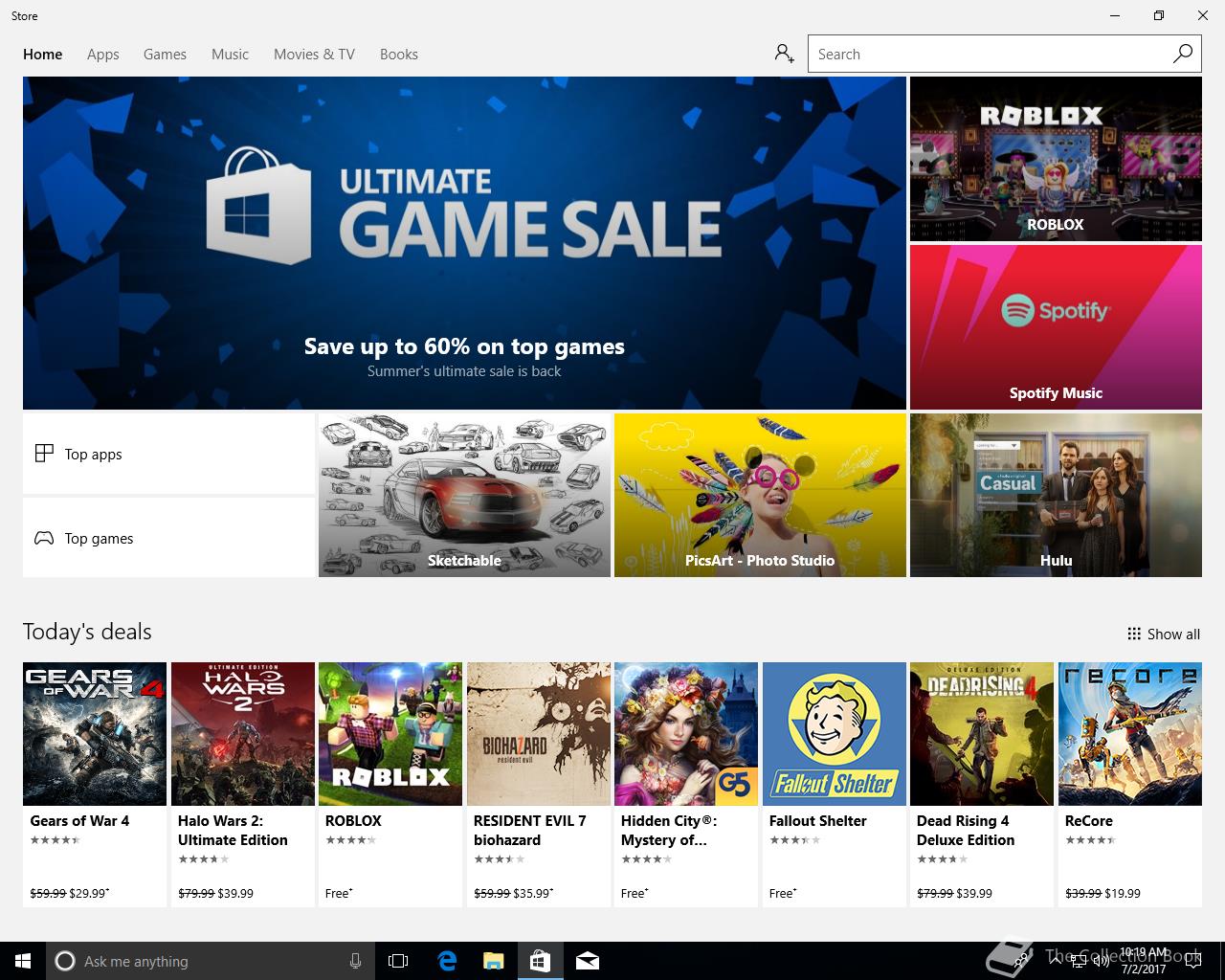Click the Gears of War 4 $29.99 price
This screenshot has width=1225, height=980.
pyautogui.click(x=88, y=893)
